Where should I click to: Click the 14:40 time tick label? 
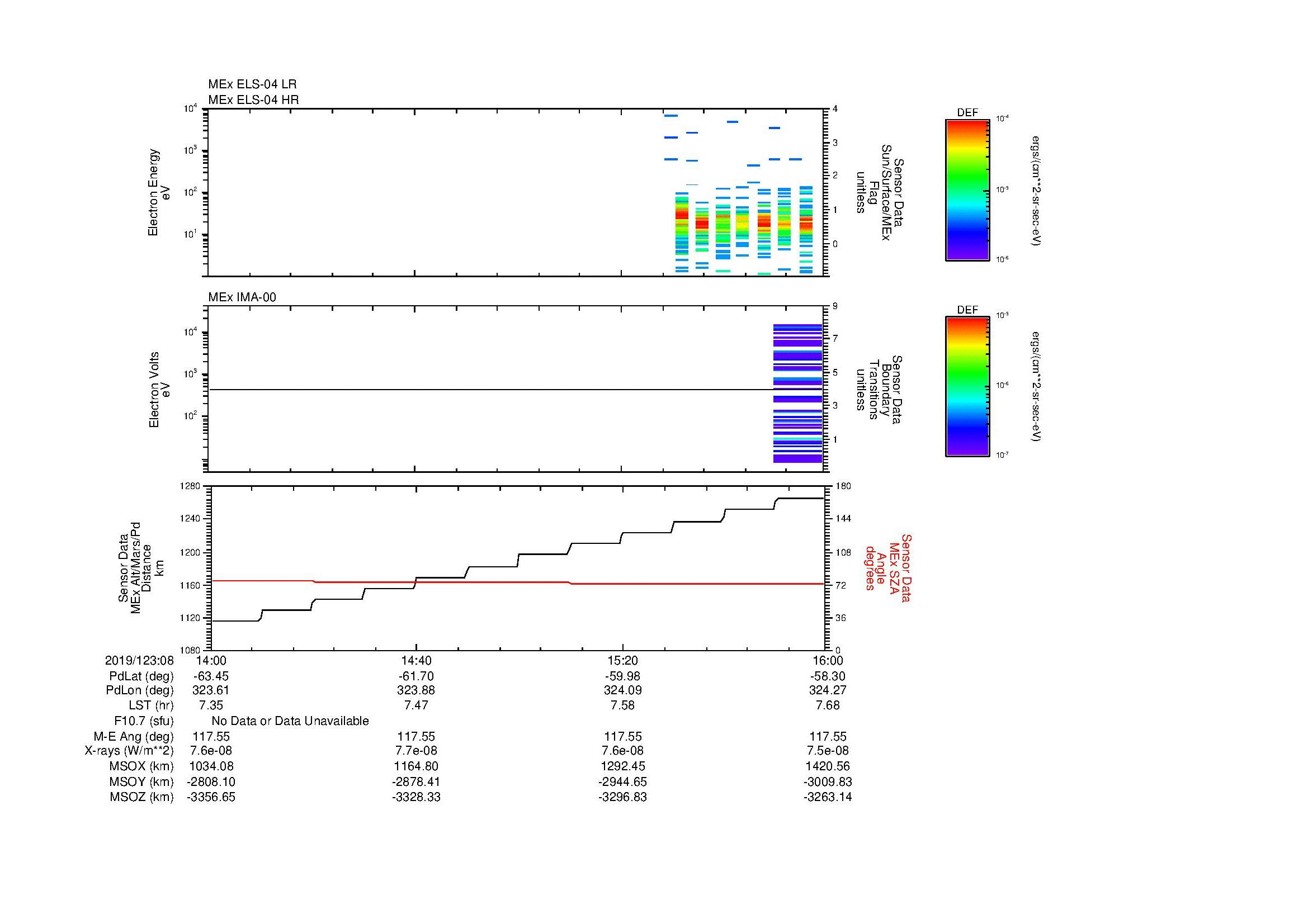tap(417, 660)
